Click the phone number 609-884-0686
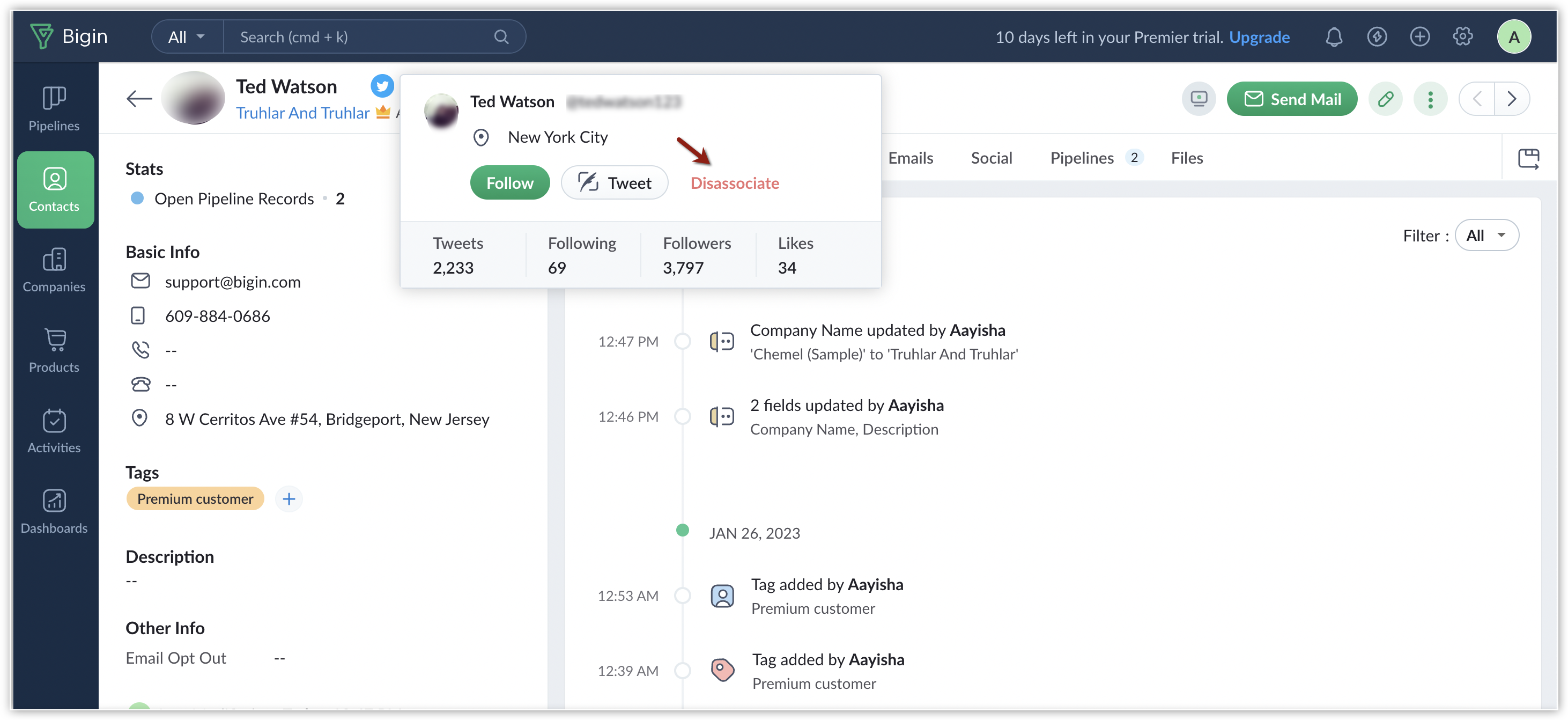Image resolution: width=1568 pixels, height=720 pixels. [217, 315]
